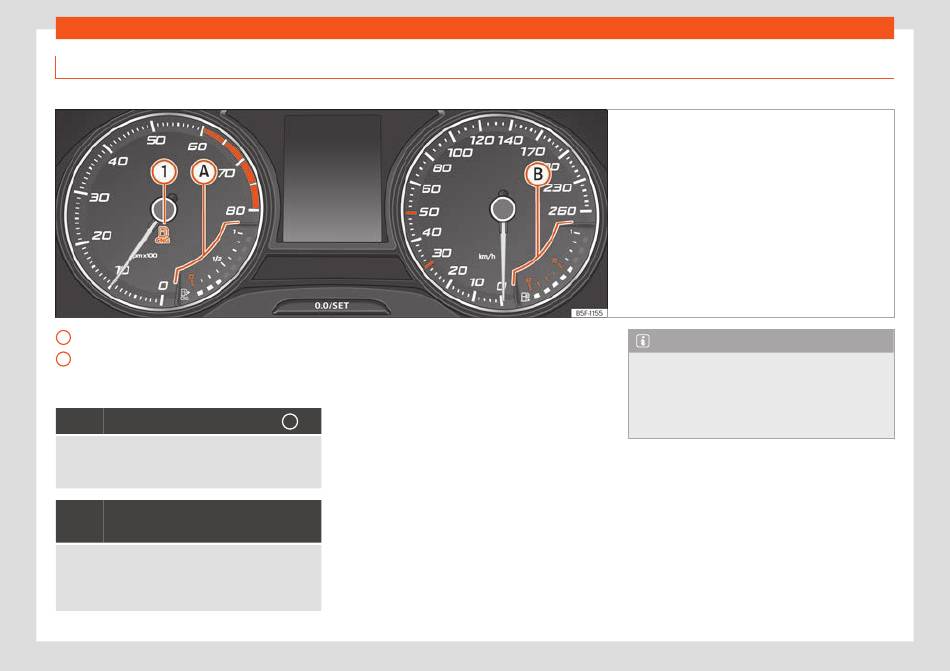950x671 pixels.
Task: Click the orange CNG warning lamp icon
Action: tap(163, 235)
